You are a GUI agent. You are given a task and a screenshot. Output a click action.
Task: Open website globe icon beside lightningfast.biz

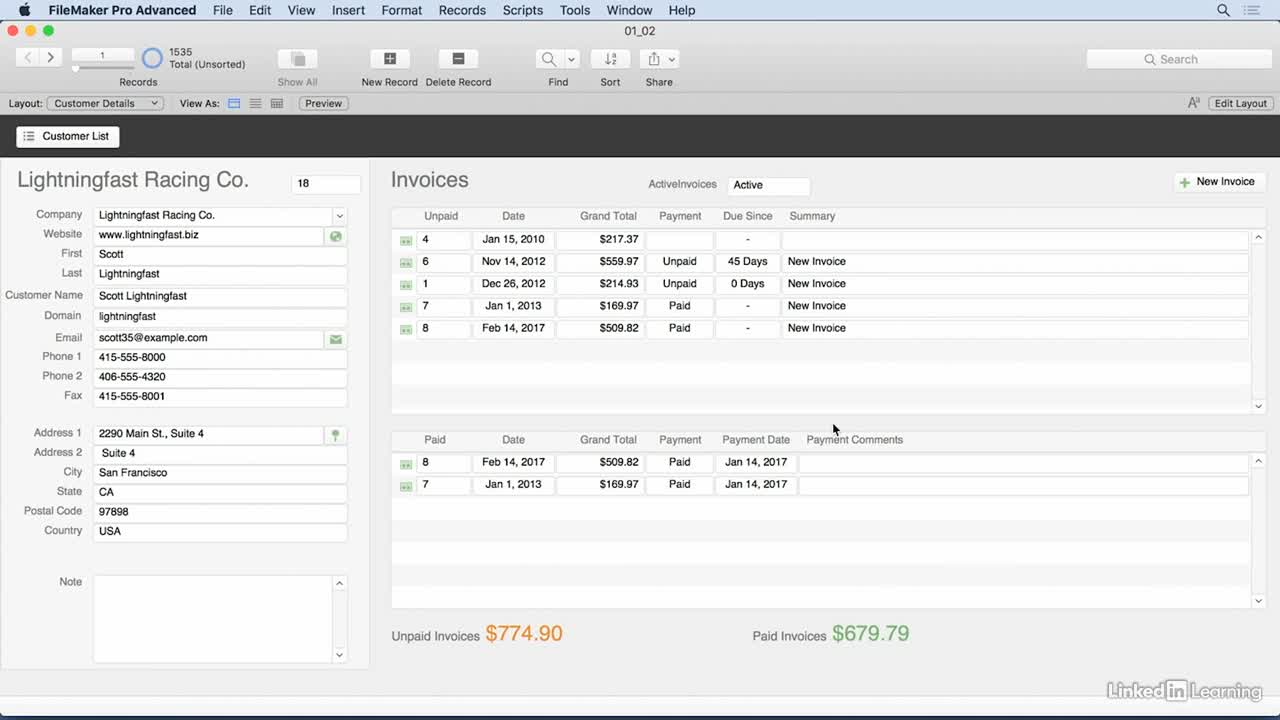[x=336, y=236]
